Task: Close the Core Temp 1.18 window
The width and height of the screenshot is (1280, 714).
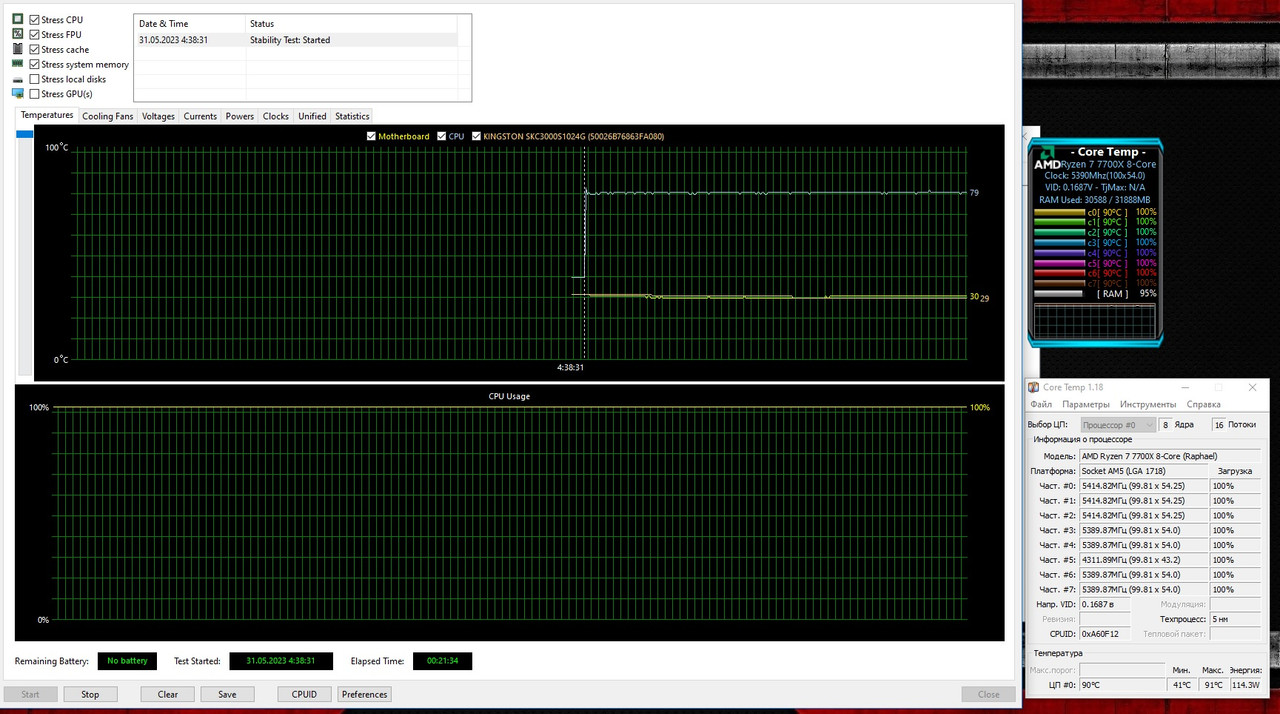Action: tap(1252, 387)
